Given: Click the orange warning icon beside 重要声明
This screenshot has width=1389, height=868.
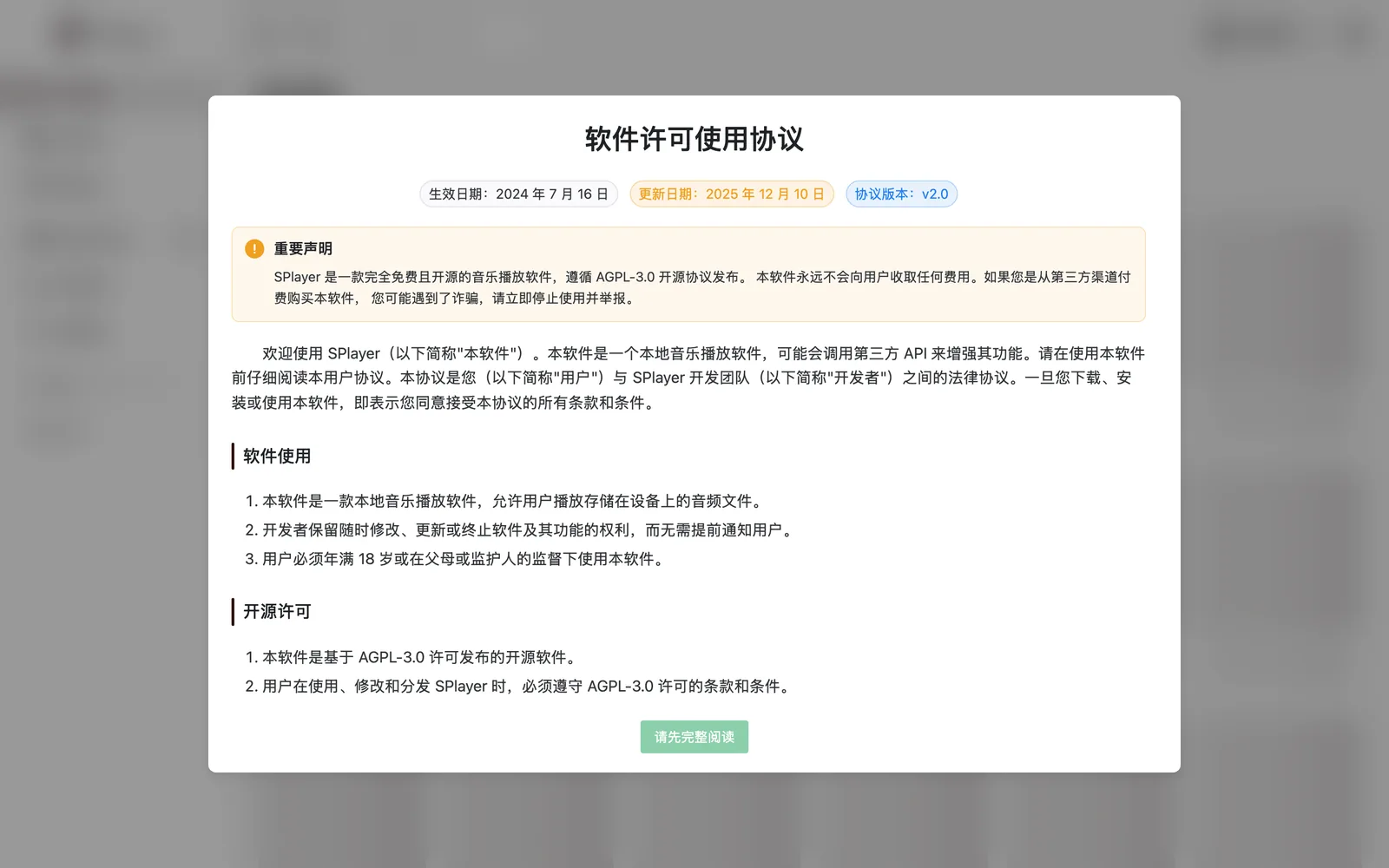Looking at the screenshot, I should pyautogui.click(x=254, y=249).
